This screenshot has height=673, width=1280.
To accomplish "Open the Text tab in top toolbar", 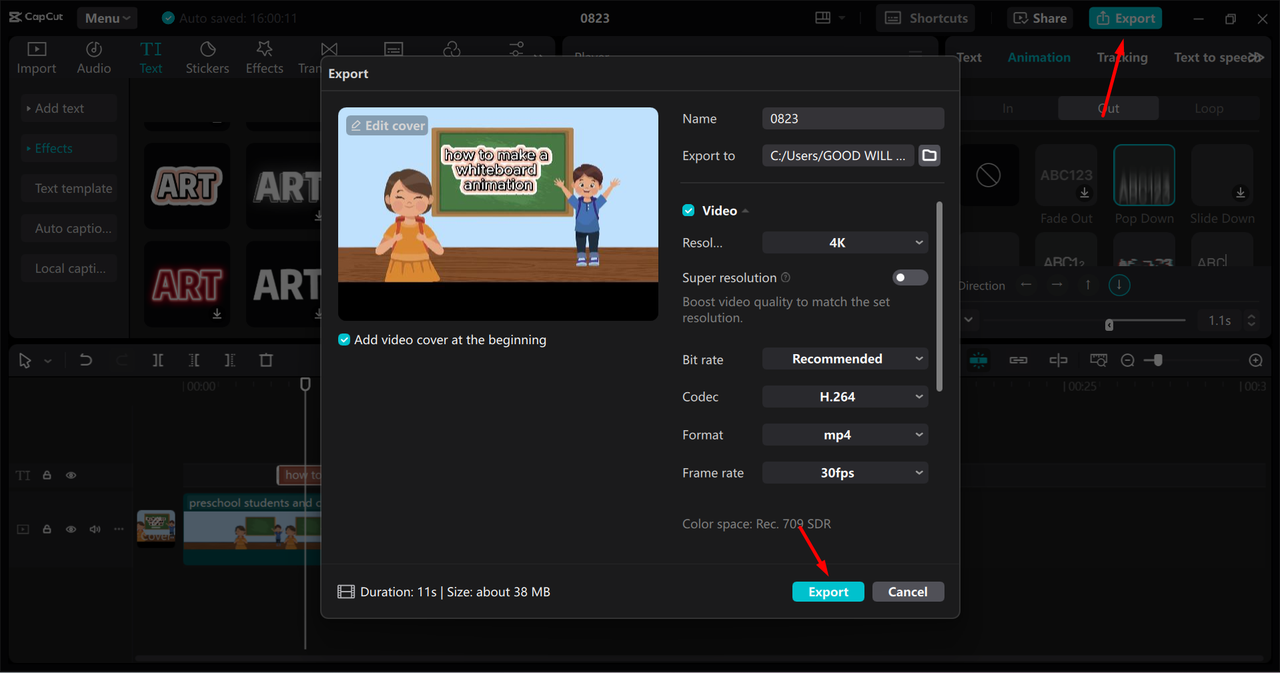I will [151, 58].
